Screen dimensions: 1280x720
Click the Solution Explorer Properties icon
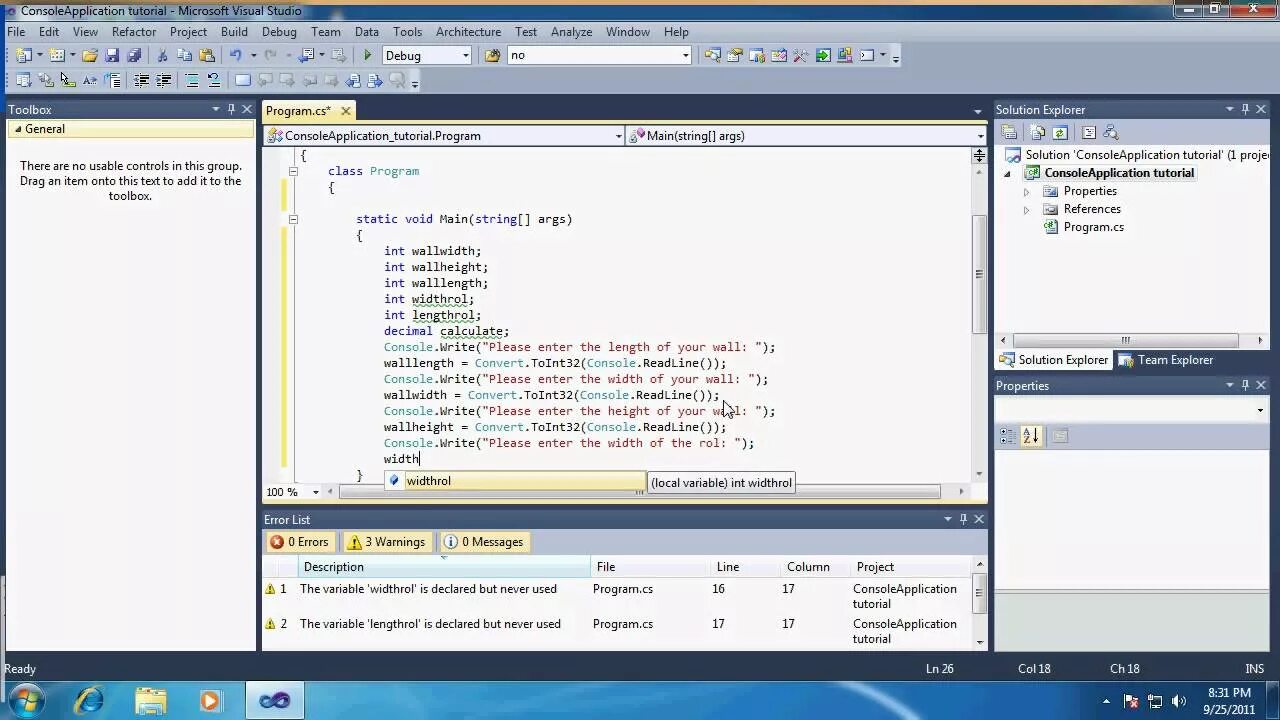tap(1009, 132)
